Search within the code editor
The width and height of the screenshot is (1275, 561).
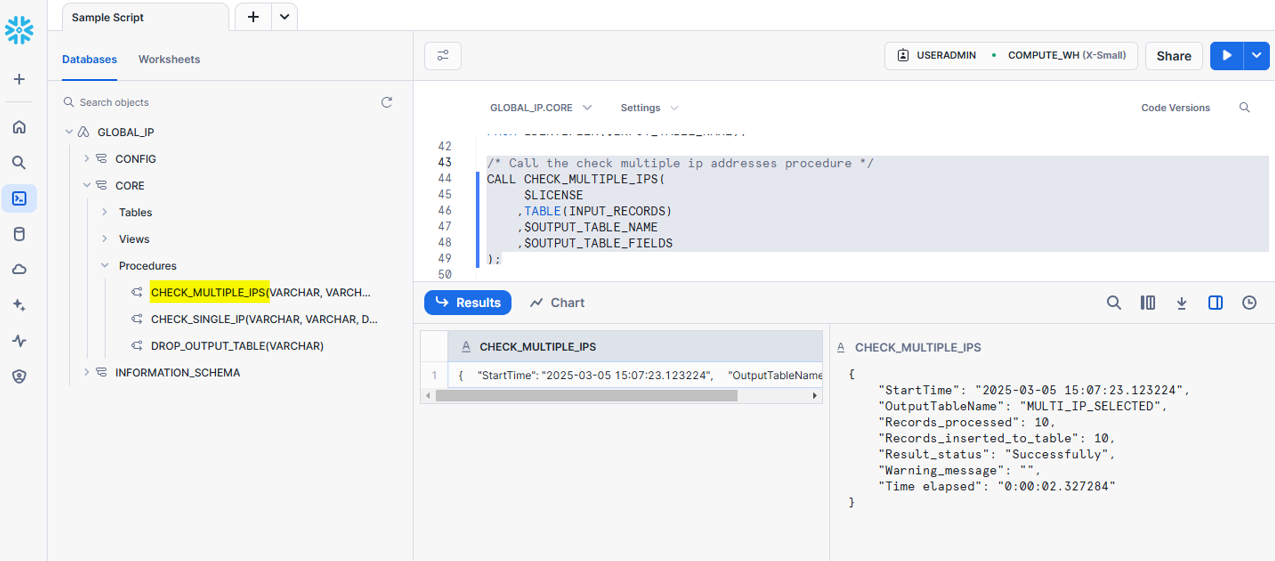click(x=1245, y=107)
